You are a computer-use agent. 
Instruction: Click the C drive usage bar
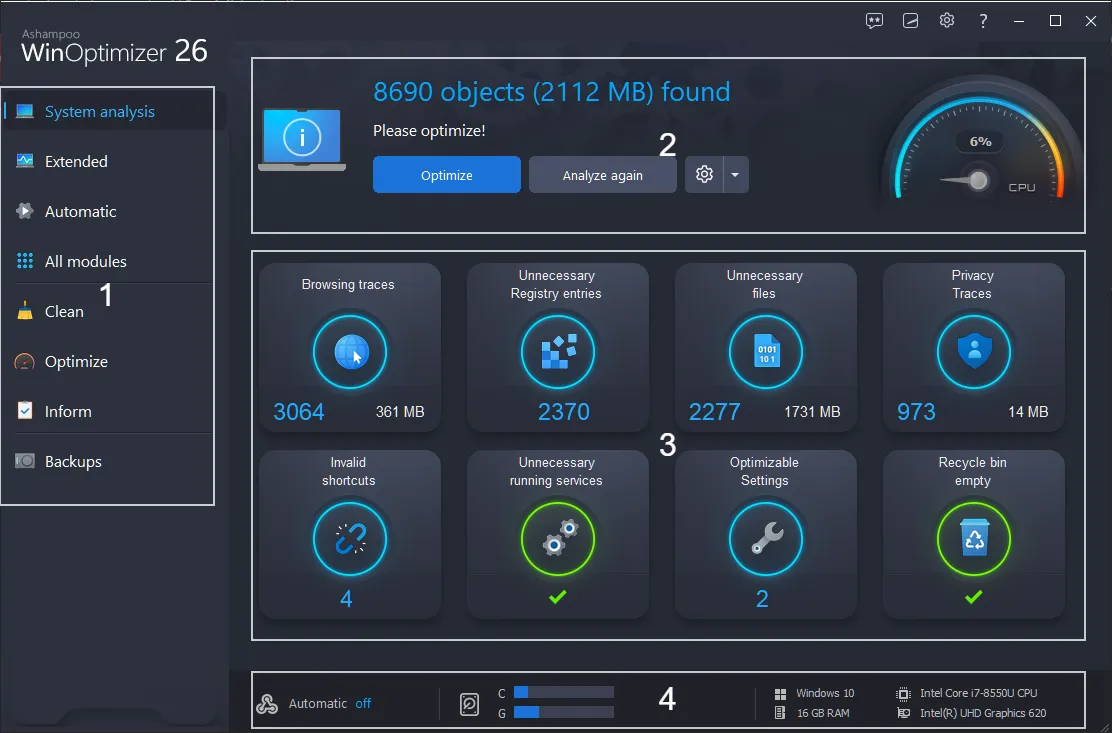tap(563, 690)
